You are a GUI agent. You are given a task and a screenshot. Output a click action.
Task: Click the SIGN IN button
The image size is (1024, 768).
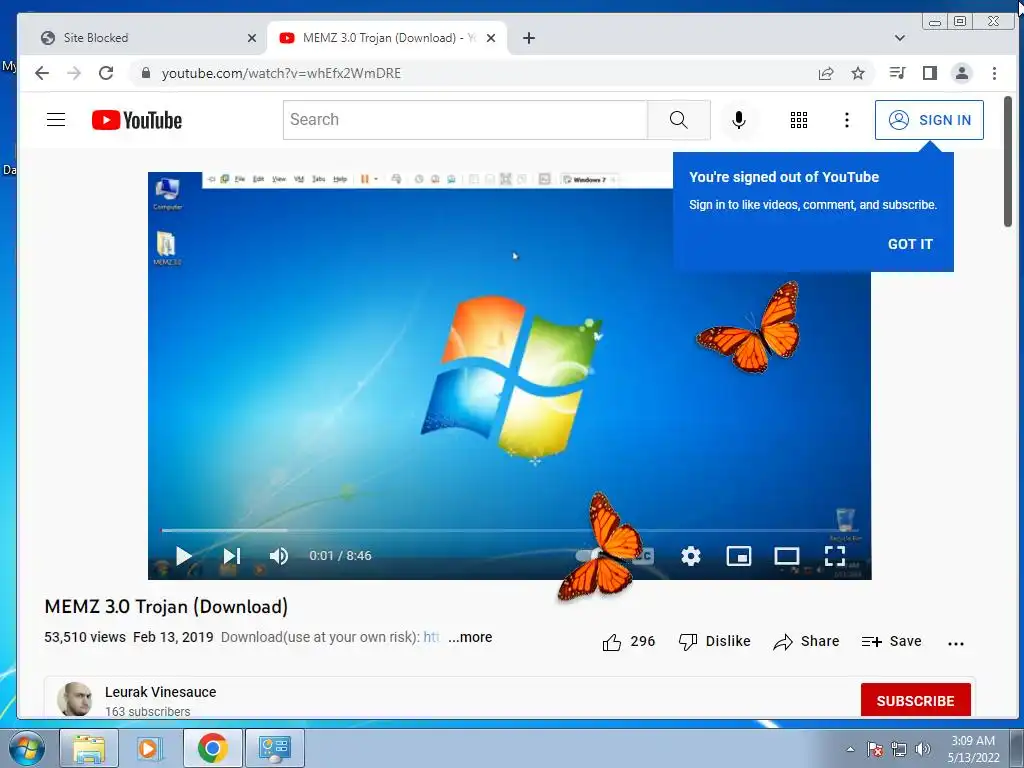click(x=929, y=120)
